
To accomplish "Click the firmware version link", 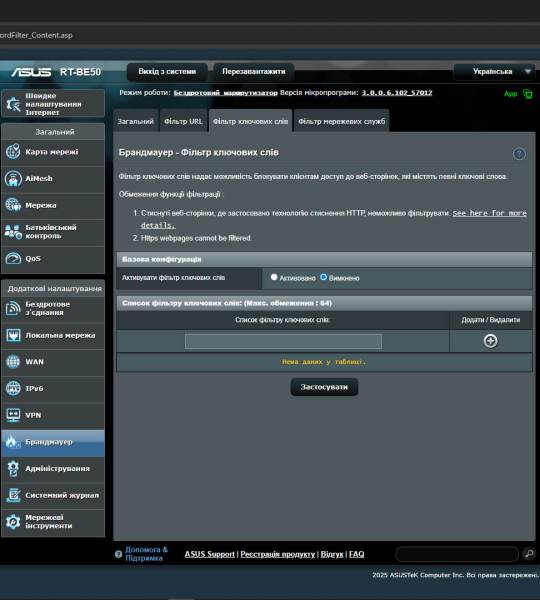I will coord(397,93).
